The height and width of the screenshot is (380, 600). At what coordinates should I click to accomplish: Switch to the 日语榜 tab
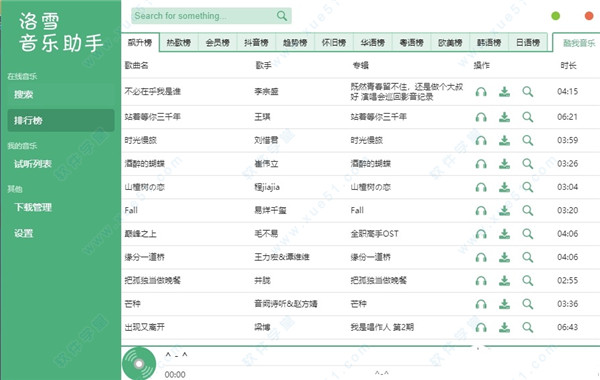click(528, 42)
